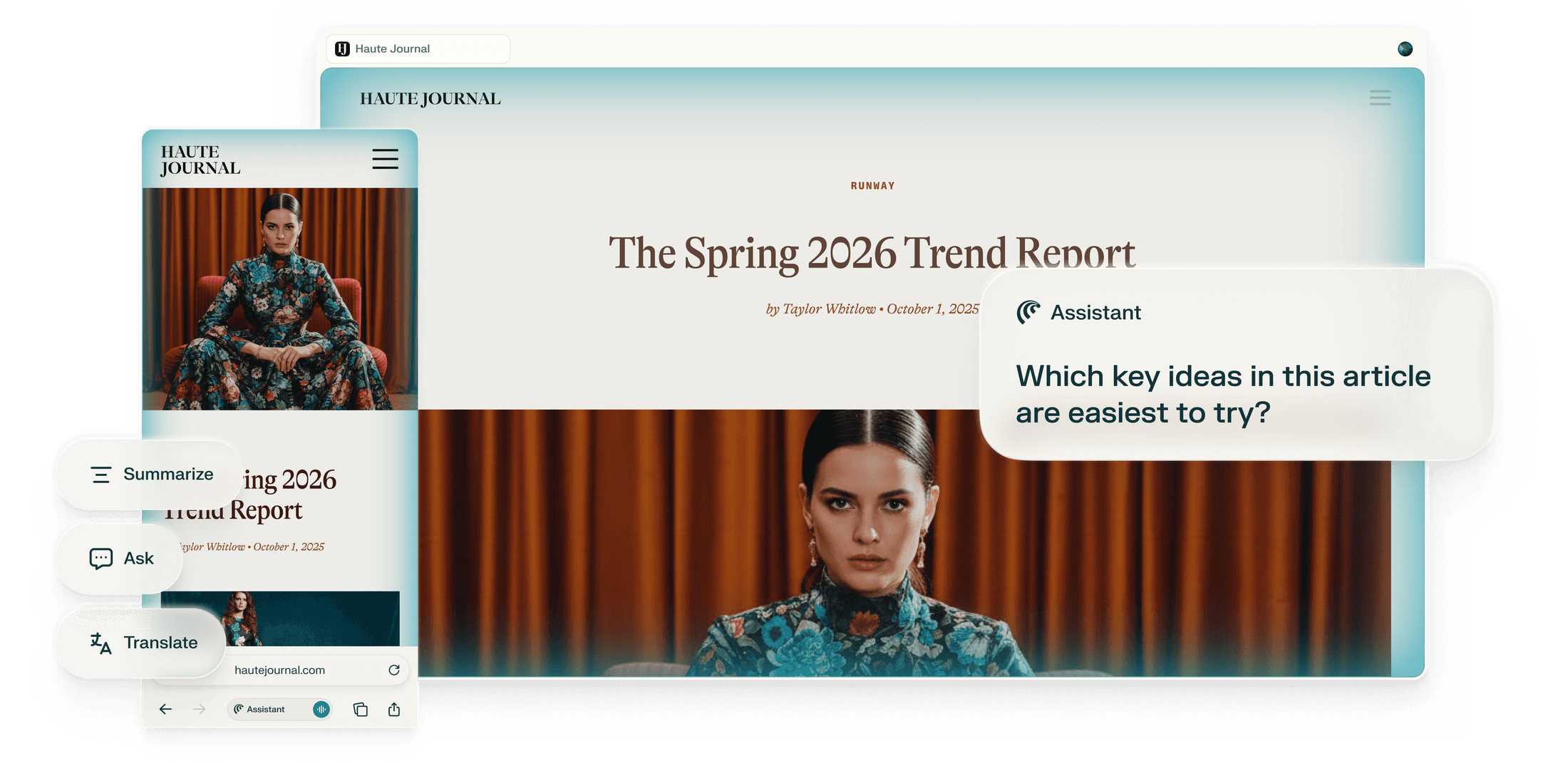Expand the desktop site hamburger menu
The width and height of the screenshot is (1568, 773).
[1380, 98]
